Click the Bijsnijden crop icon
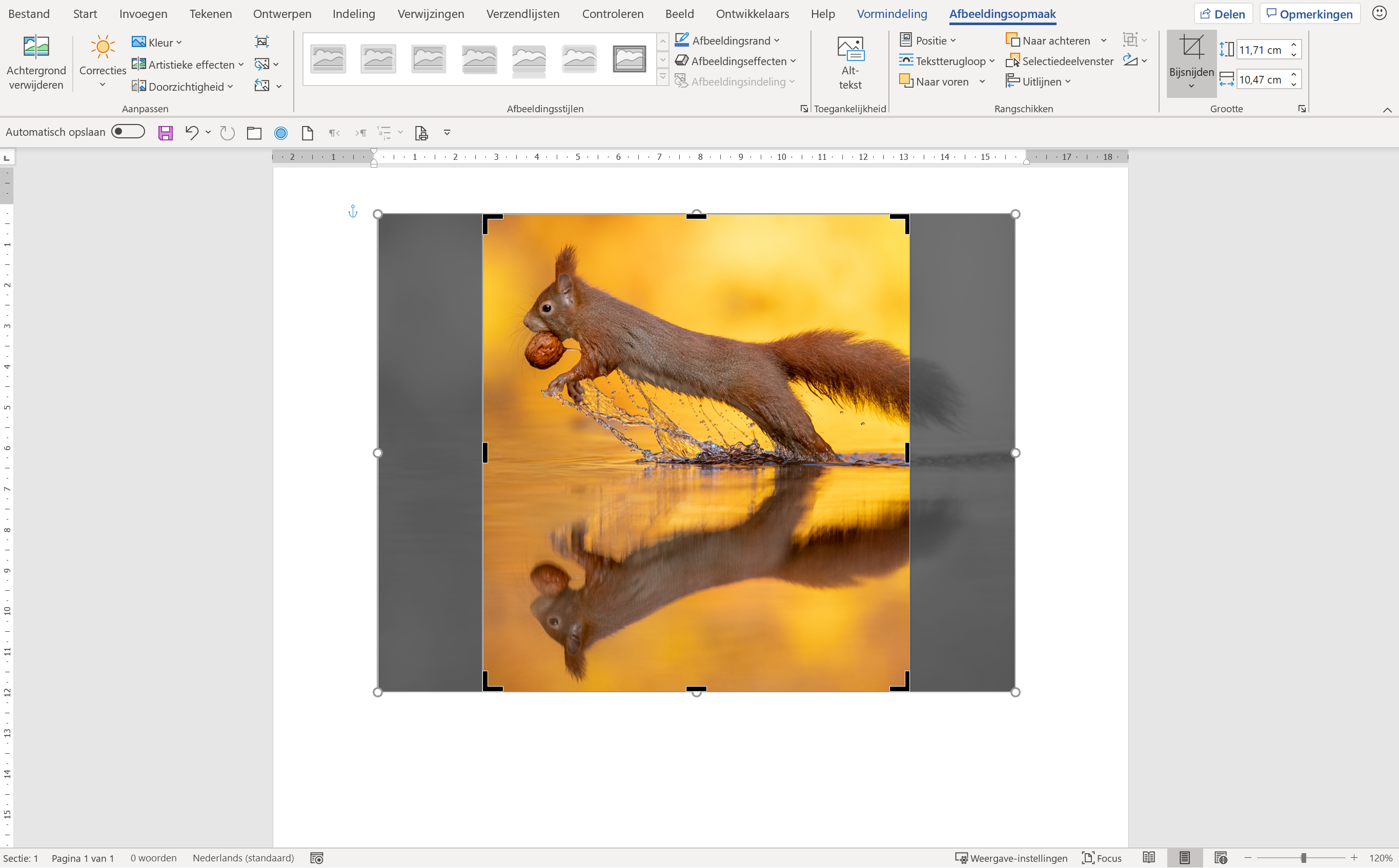The image size is (1399, 868). tap(1191, 47)
